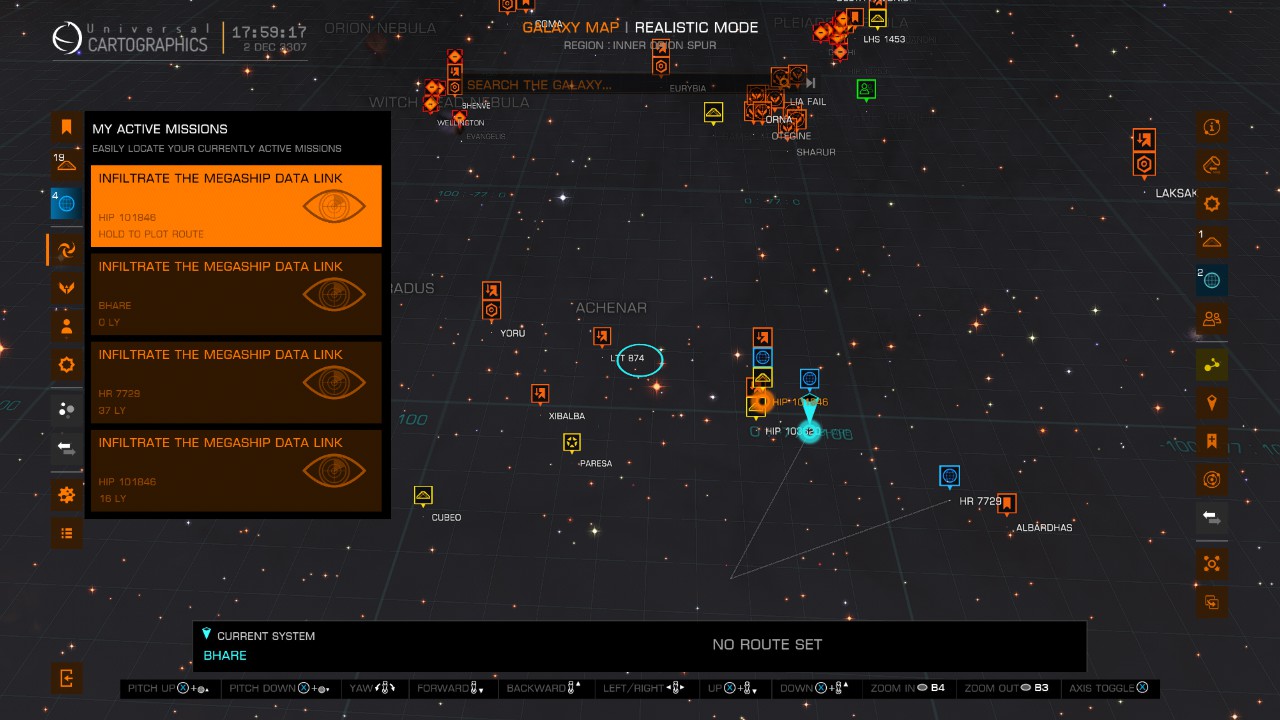Open the active missions swirl tab

67,249
